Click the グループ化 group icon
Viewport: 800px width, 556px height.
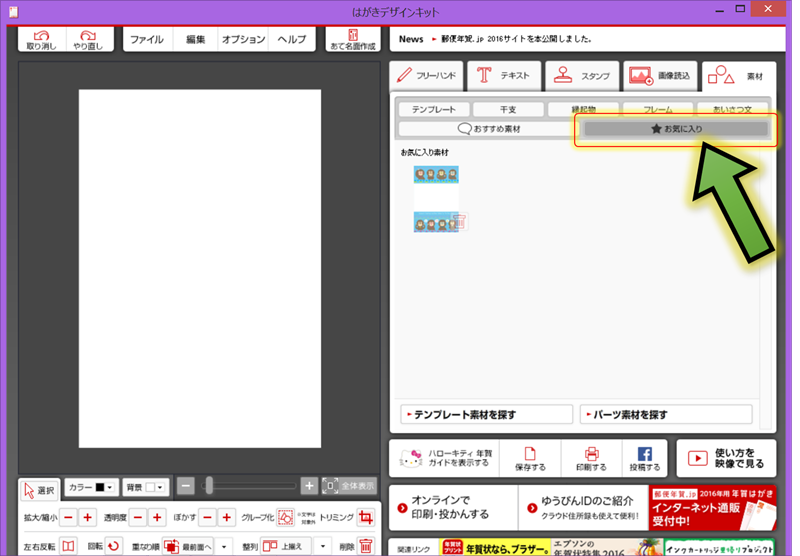coord(285,517)
